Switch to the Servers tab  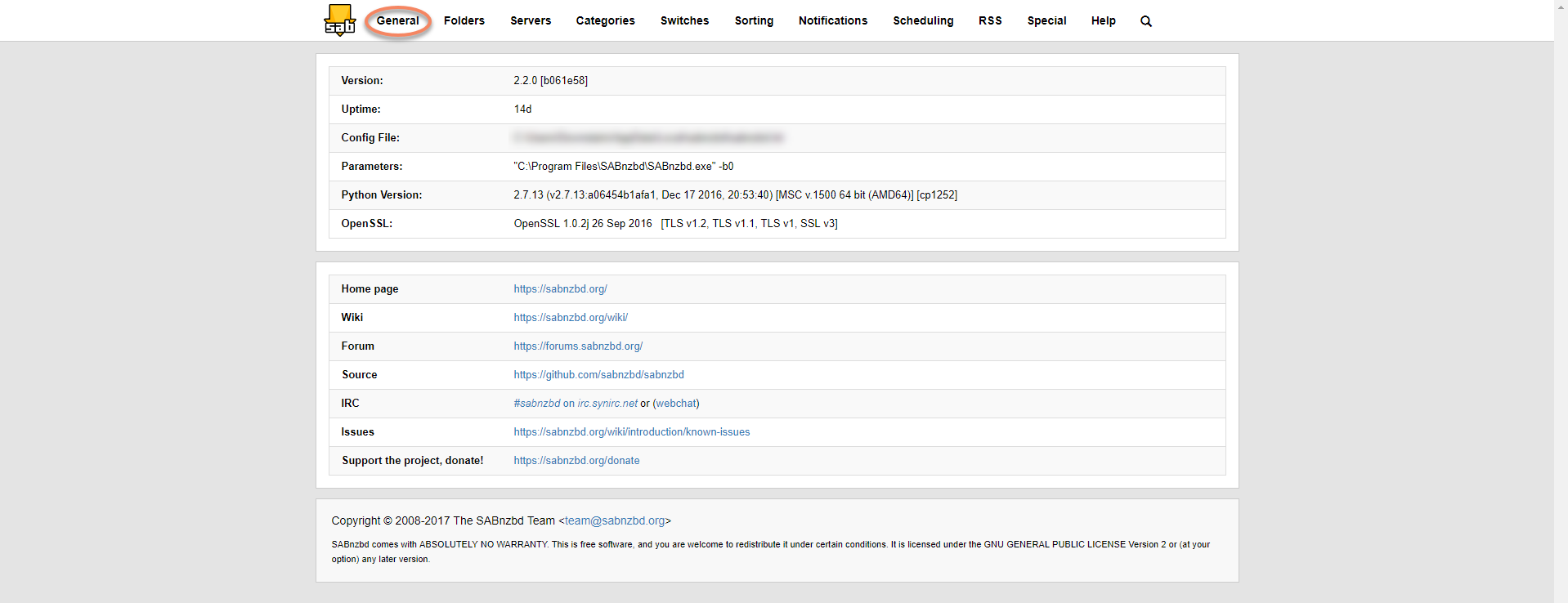[x=531, y=20]
